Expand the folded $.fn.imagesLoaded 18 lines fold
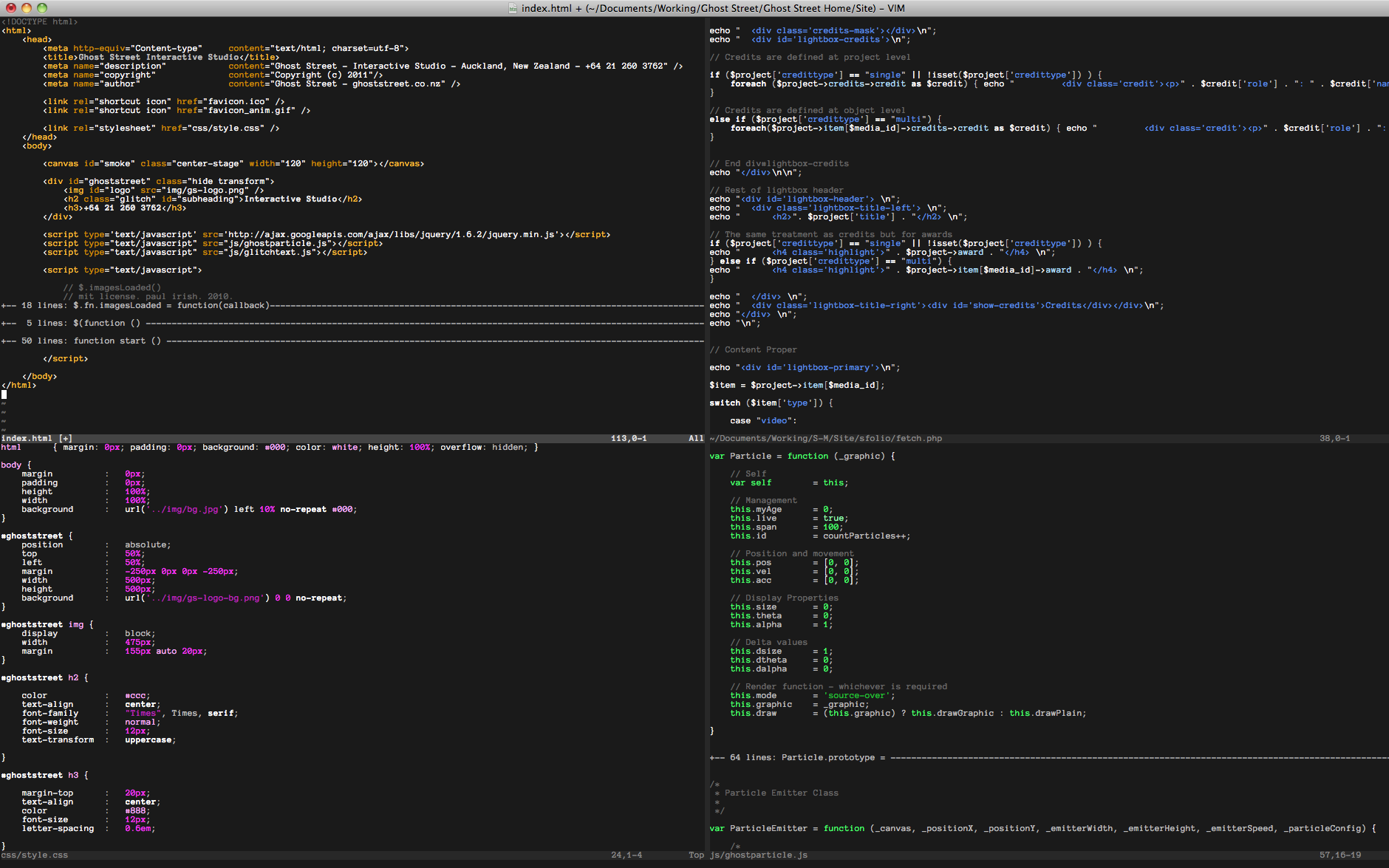 (352, 305)
